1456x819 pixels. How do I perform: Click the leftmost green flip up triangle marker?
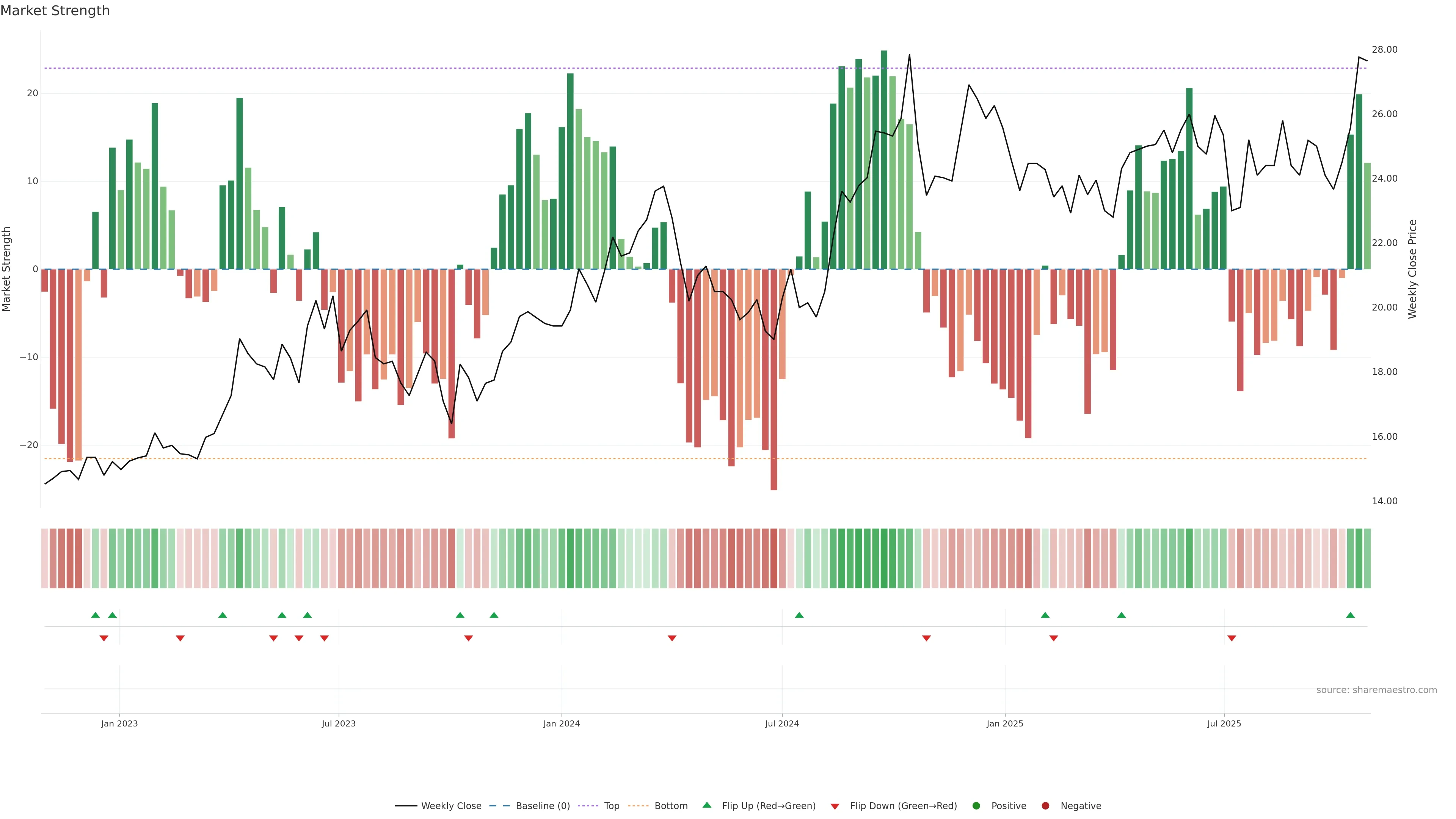tap(96, 615)
